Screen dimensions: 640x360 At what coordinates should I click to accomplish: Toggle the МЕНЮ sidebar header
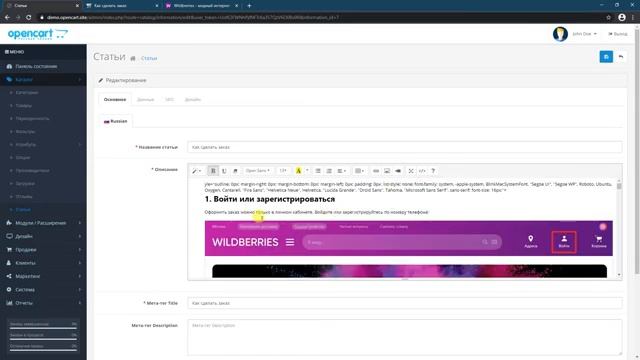click(14, 52)
